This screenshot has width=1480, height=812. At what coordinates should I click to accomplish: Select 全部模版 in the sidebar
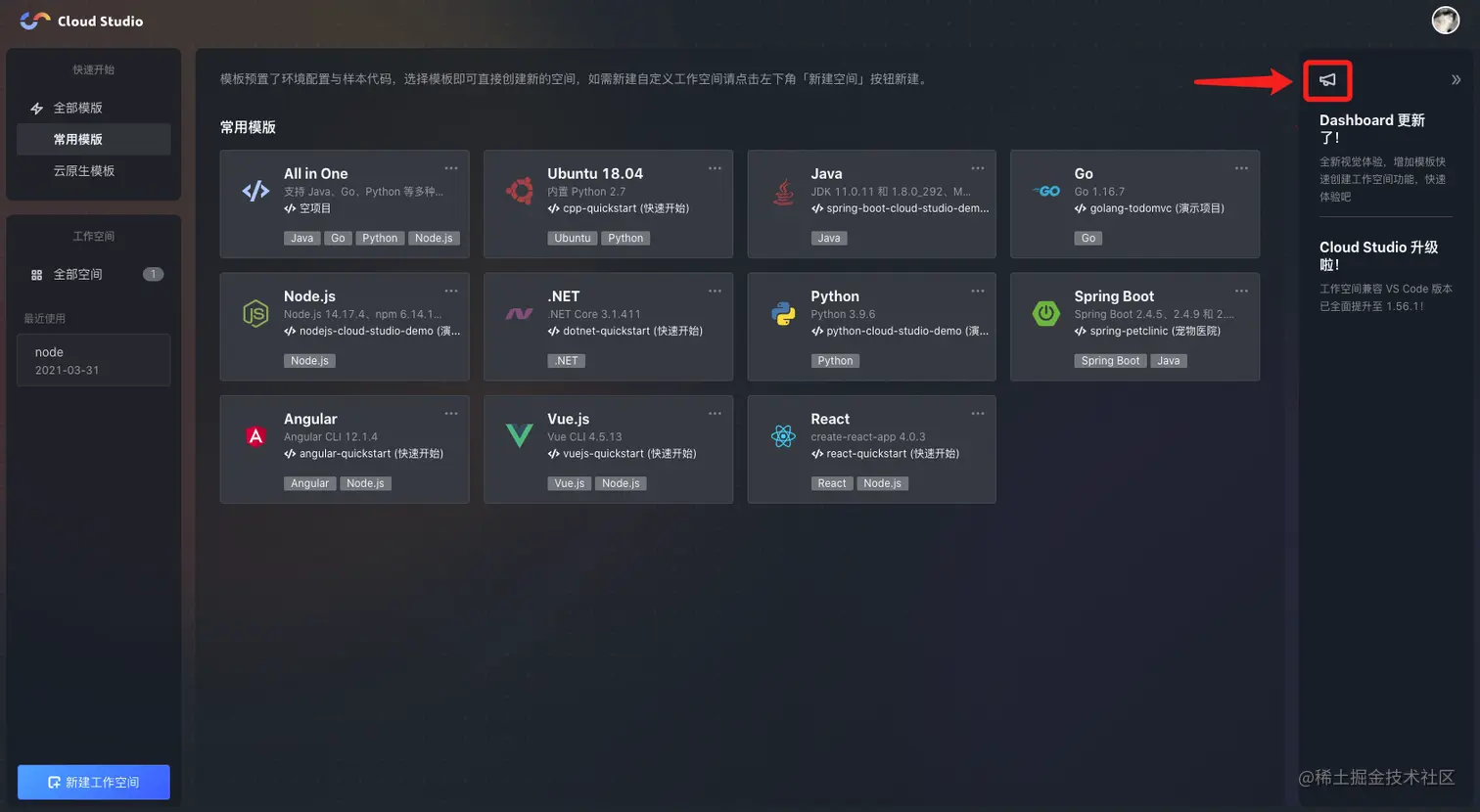point(94,108)
